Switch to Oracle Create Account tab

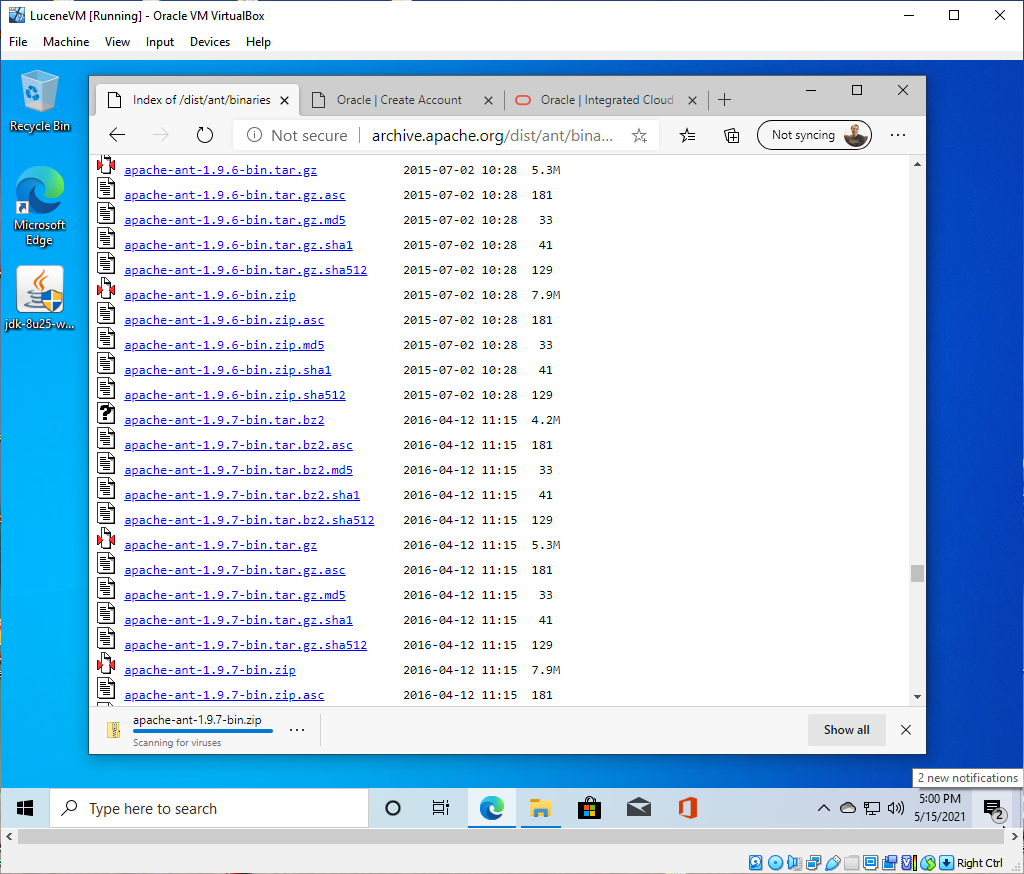[x=399, y=100]
